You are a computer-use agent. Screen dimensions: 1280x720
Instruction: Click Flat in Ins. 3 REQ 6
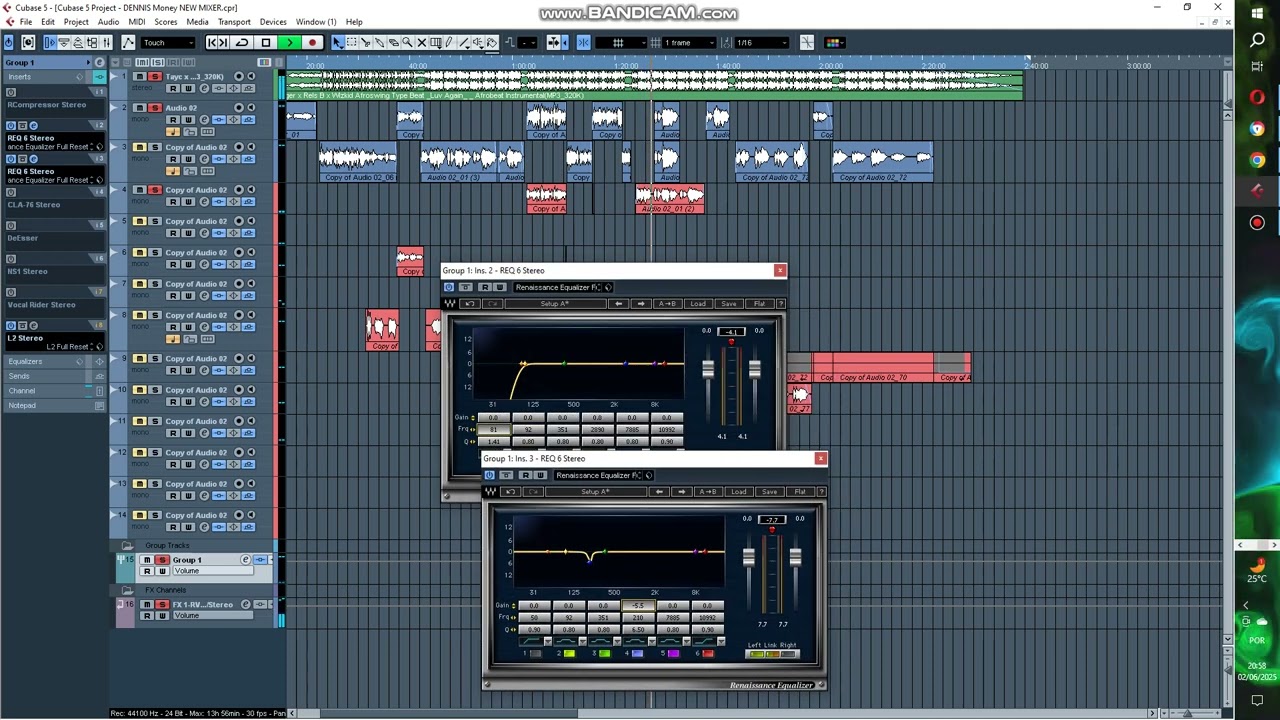point(800,491)
